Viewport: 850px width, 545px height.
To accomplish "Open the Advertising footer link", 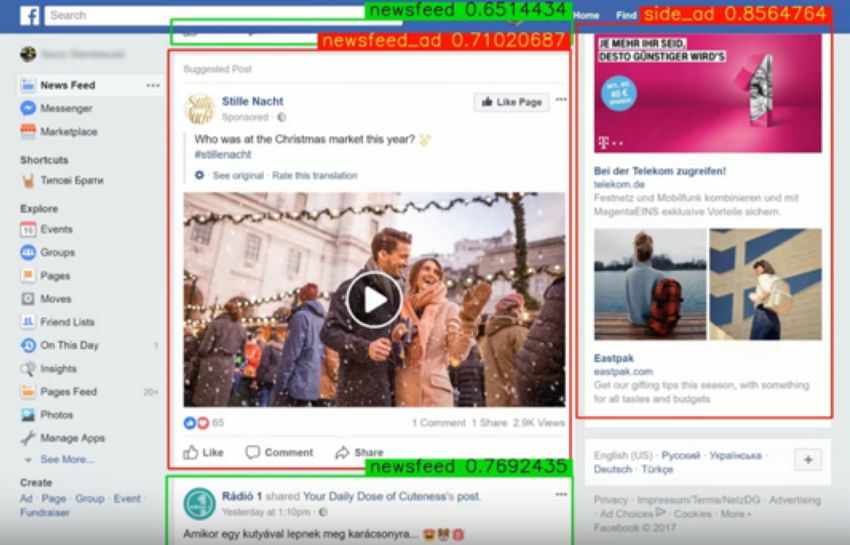I will click(x=795, y=500).
